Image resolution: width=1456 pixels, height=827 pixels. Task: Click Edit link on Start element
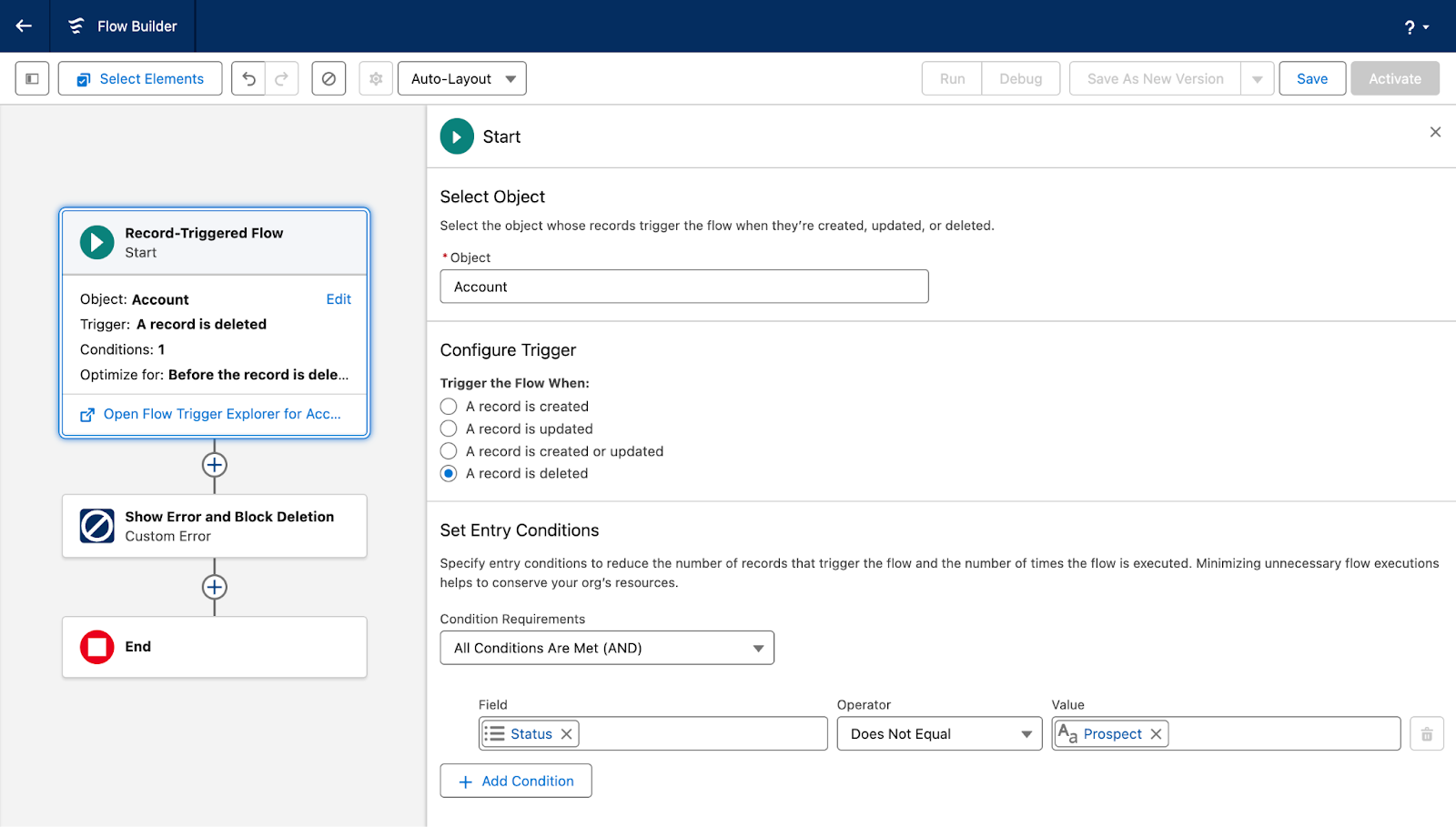click(339, 299)
